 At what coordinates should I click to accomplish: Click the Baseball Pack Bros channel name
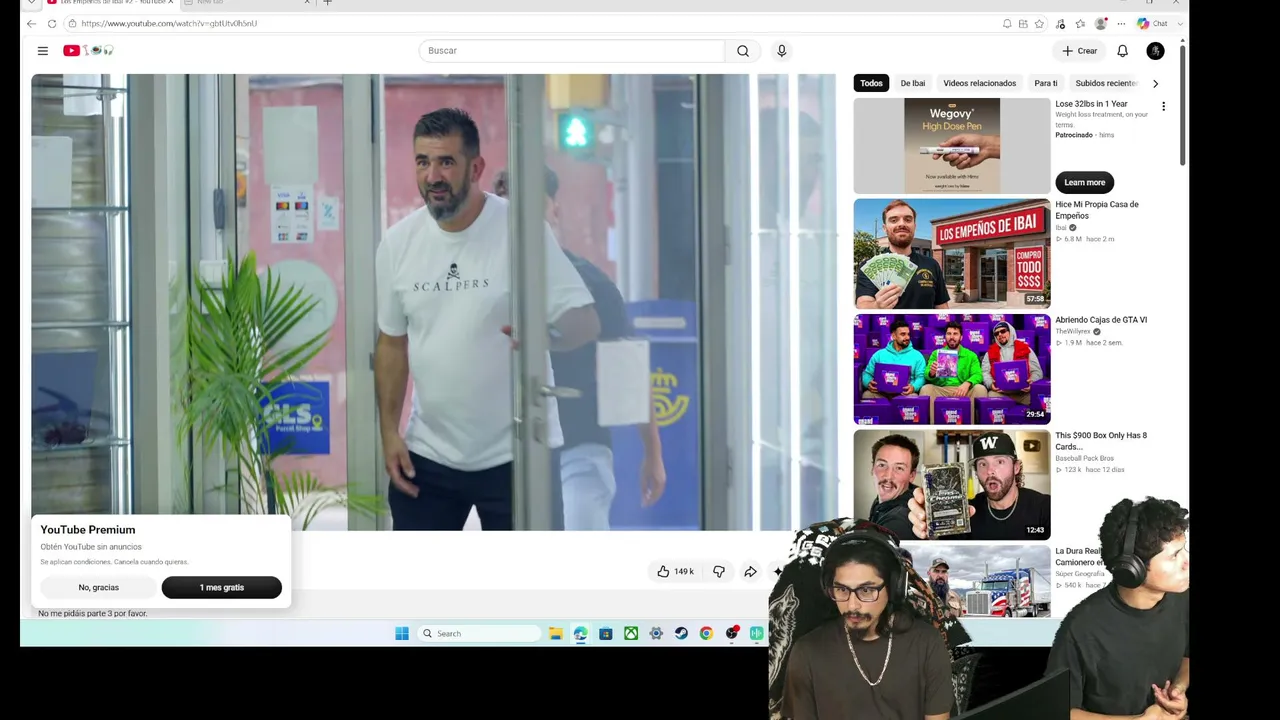tap(1085, 459)
